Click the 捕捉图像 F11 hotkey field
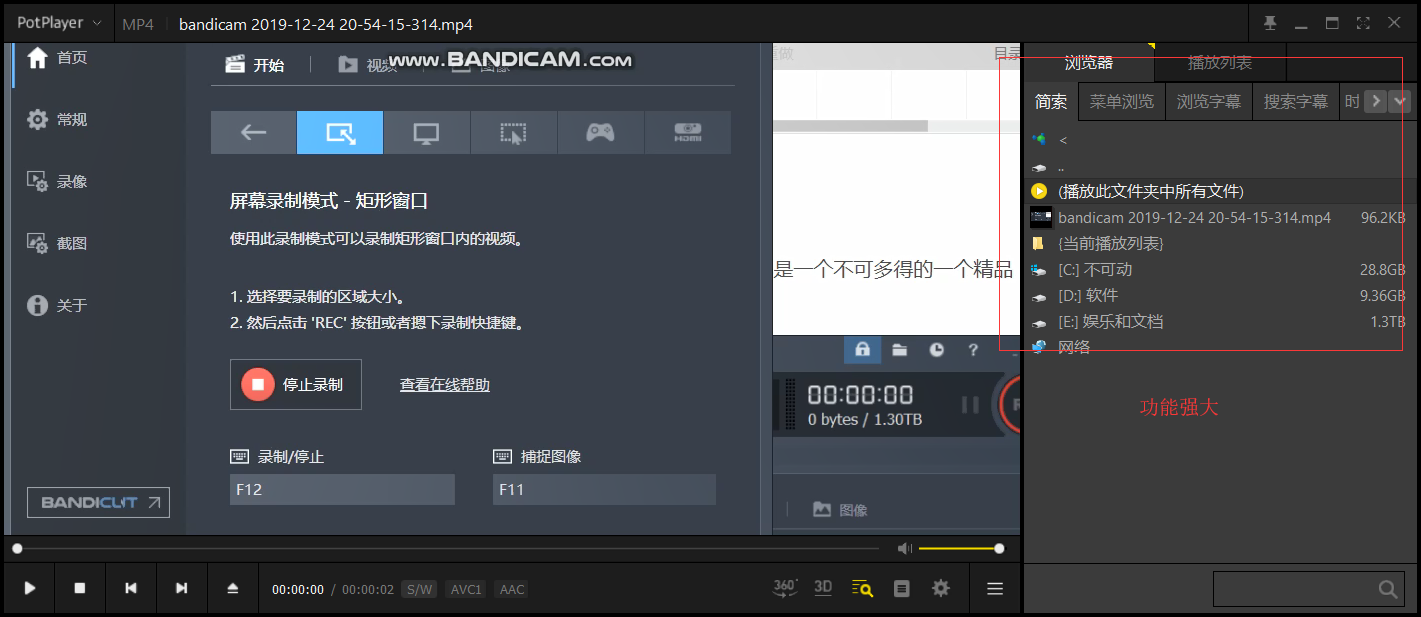 click(604, 490)
